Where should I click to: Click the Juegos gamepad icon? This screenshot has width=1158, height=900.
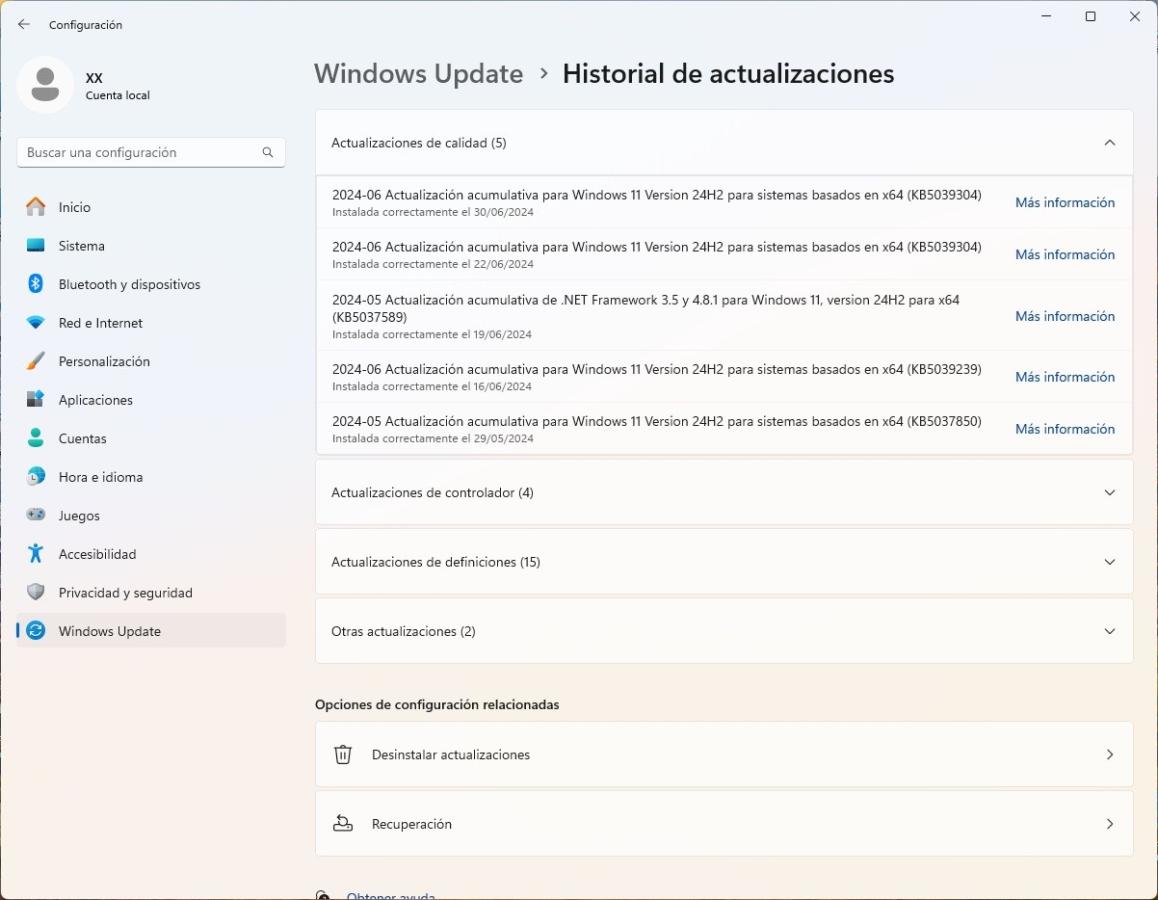point(35,515)
